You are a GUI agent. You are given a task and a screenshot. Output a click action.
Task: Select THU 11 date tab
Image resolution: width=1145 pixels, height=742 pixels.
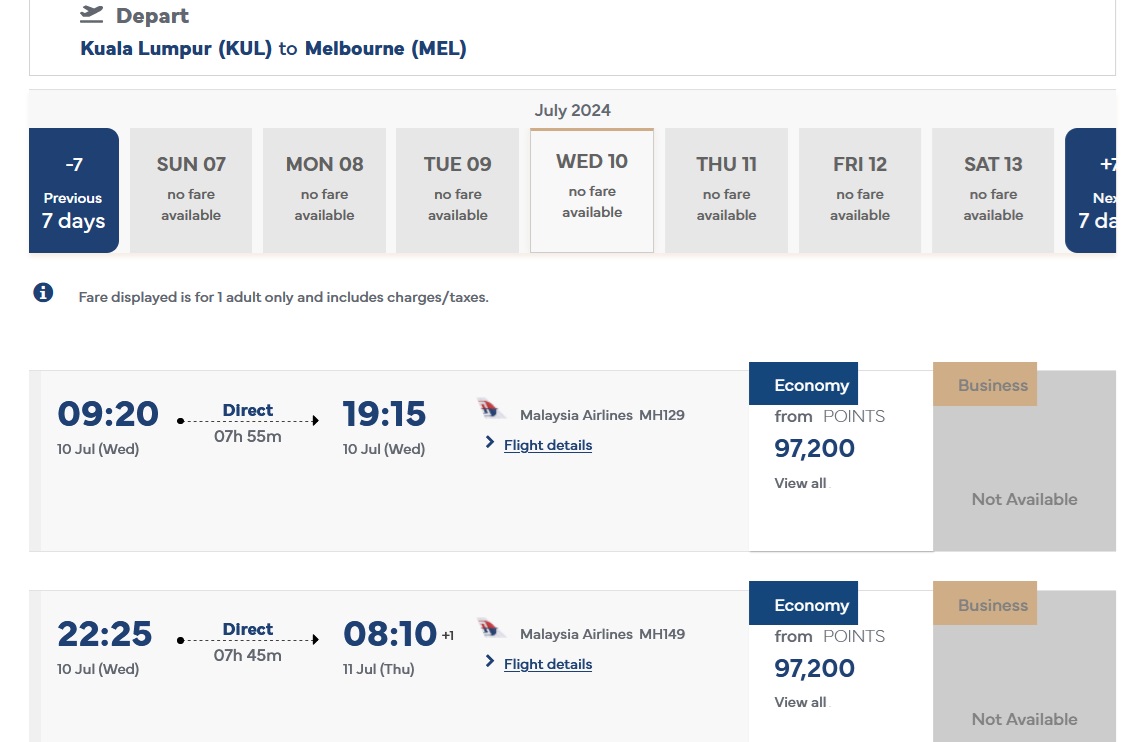[726, 191]
